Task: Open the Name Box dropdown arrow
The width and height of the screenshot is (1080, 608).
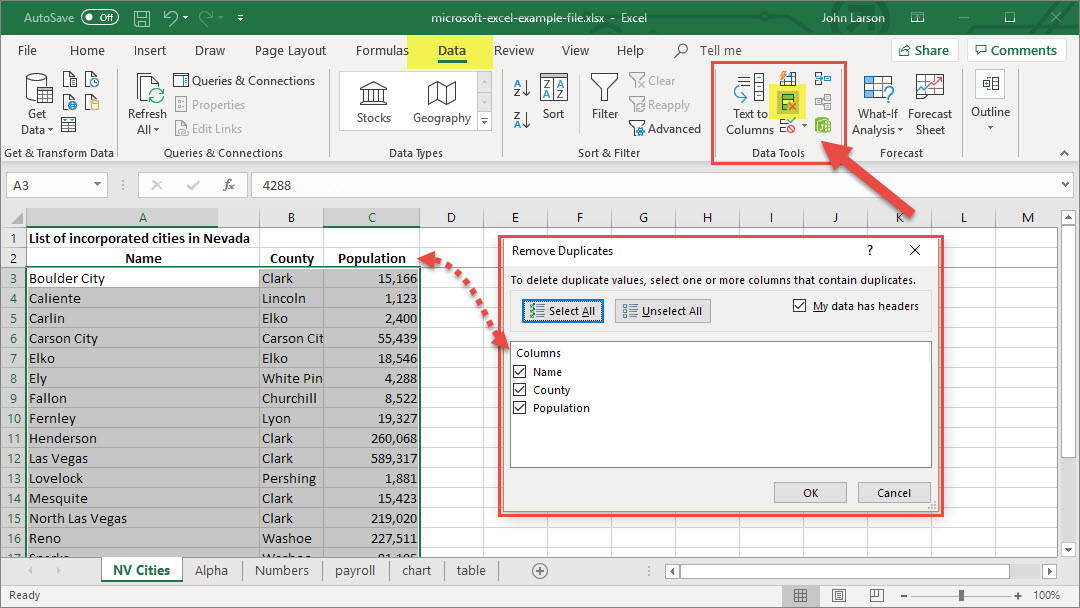Action: click(97, 185)
